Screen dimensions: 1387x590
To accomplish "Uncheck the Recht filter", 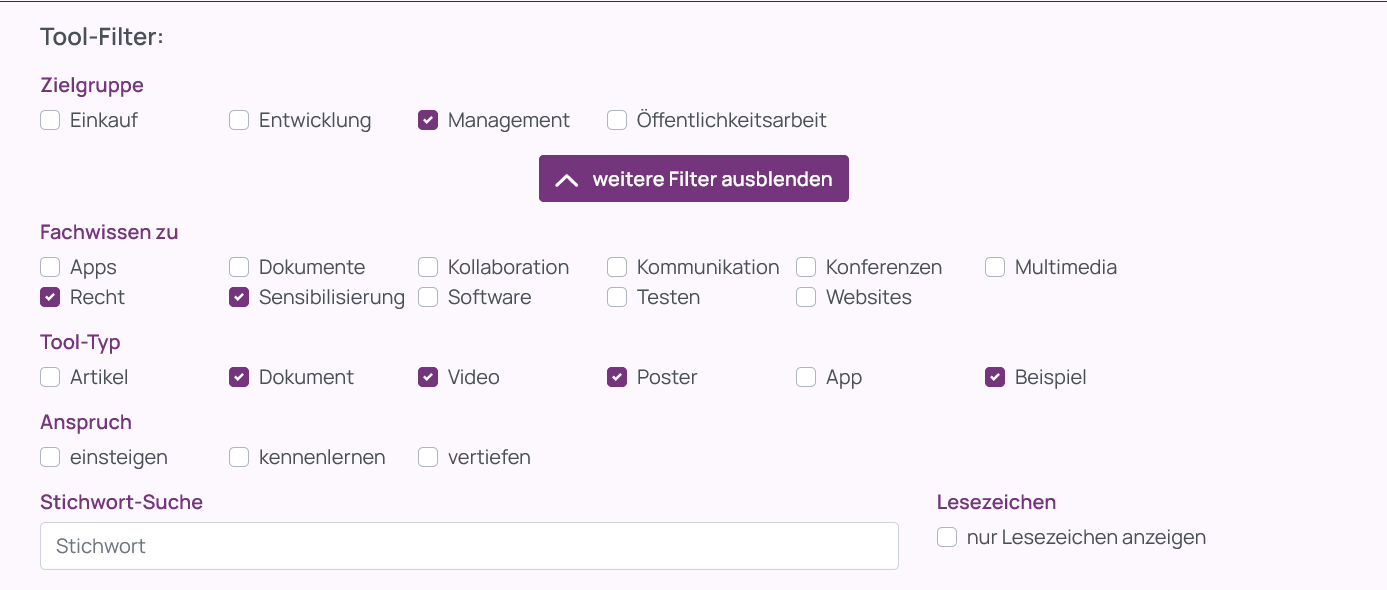I will [x=50, y=297].
